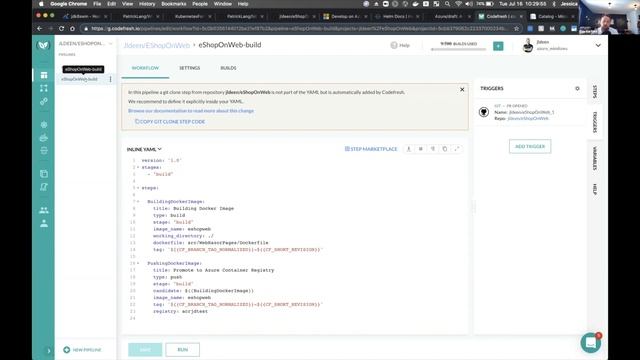640x360 pixels.
Task: Open the Chrome Window menu
Action: [x=222, y=4]
